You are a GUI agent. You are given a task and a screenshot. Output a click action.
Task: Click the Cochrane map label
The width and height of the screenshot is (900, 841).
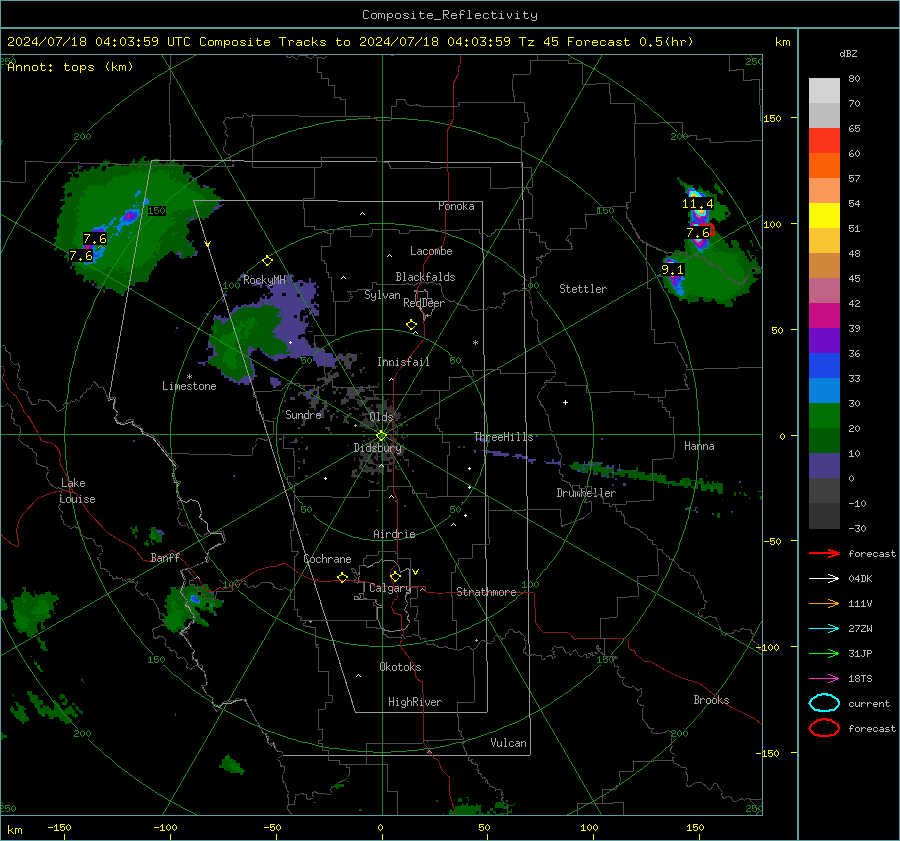click(x=327, y=559)
